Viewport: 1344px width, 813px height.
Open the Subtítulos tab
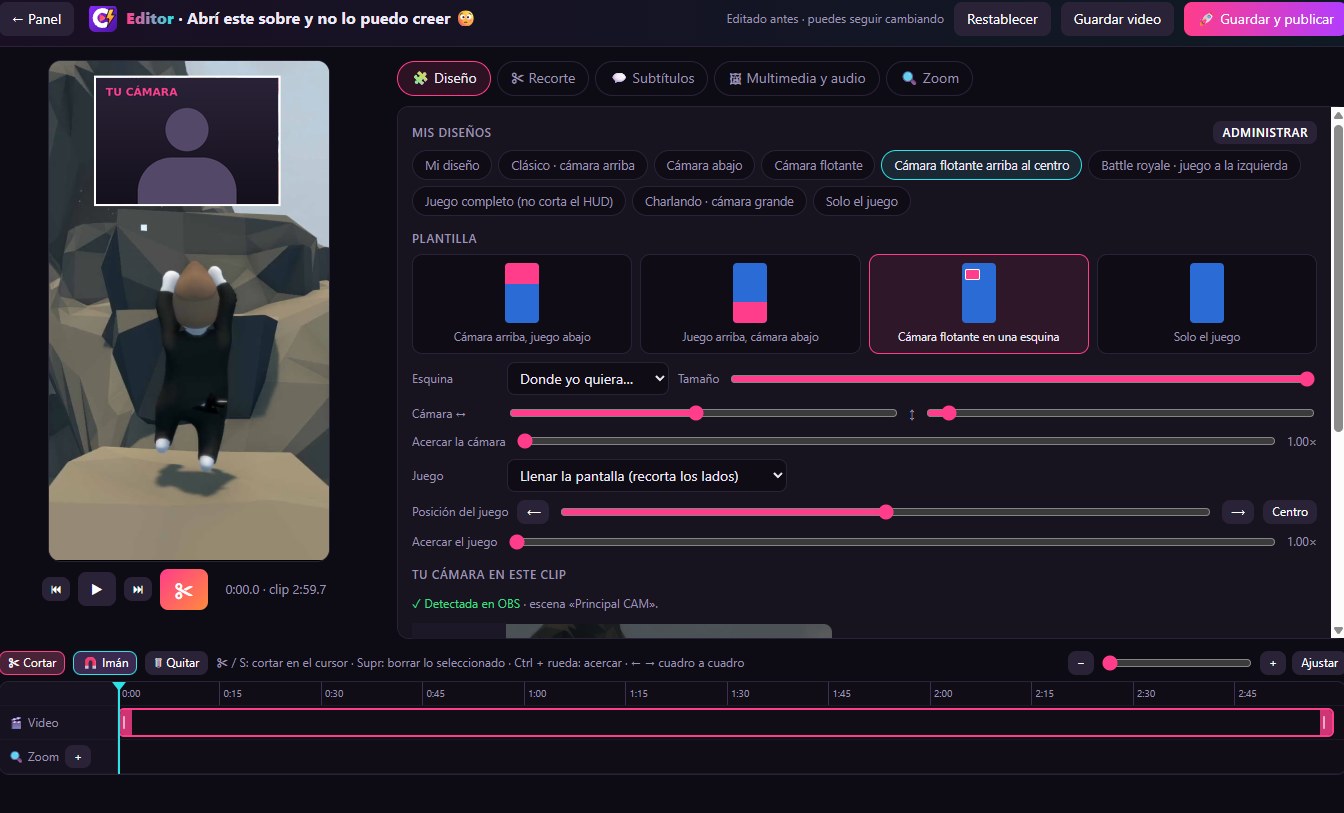tap(652, 78)
